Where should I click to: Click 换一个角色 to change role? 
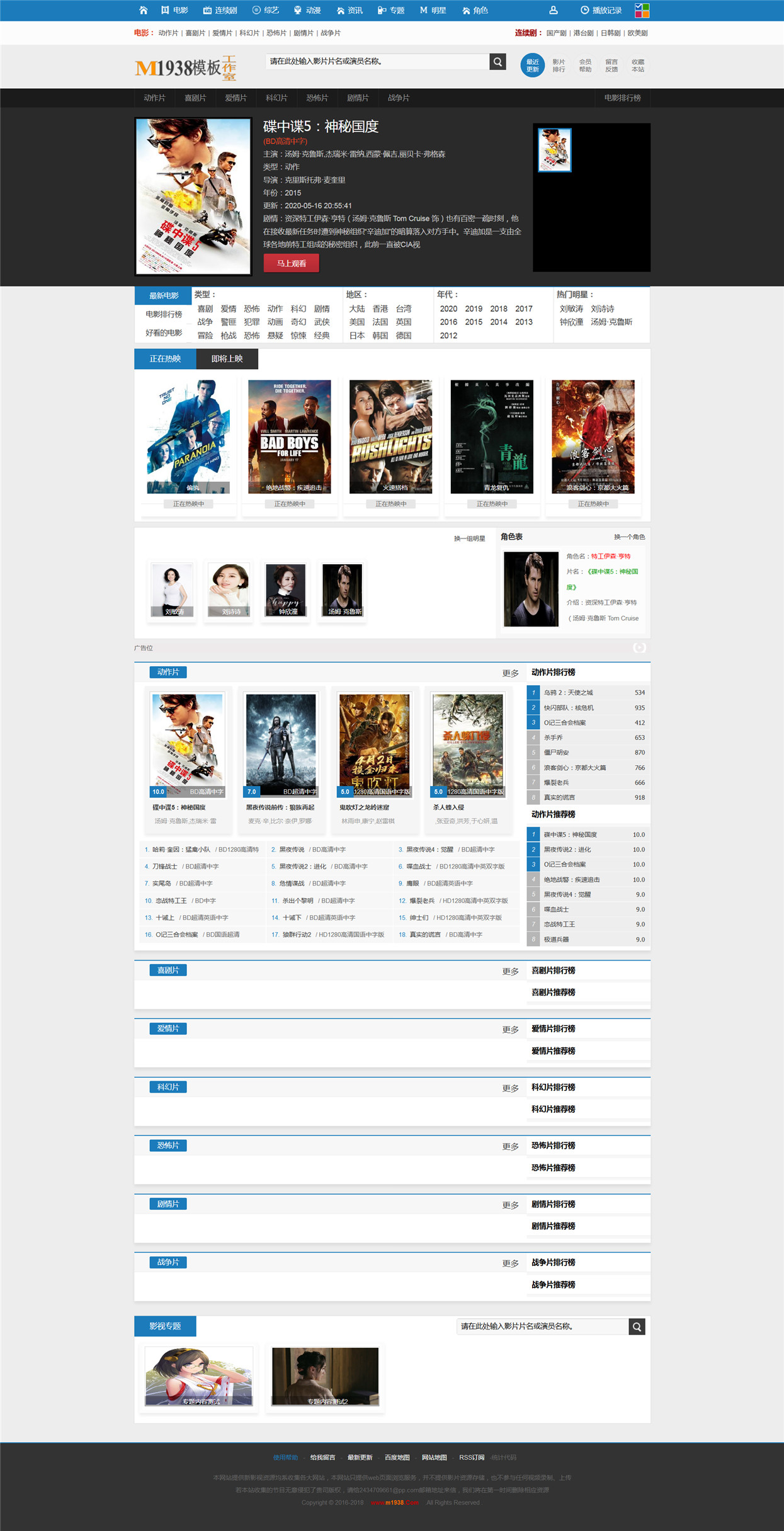click(x=630, y=537)
